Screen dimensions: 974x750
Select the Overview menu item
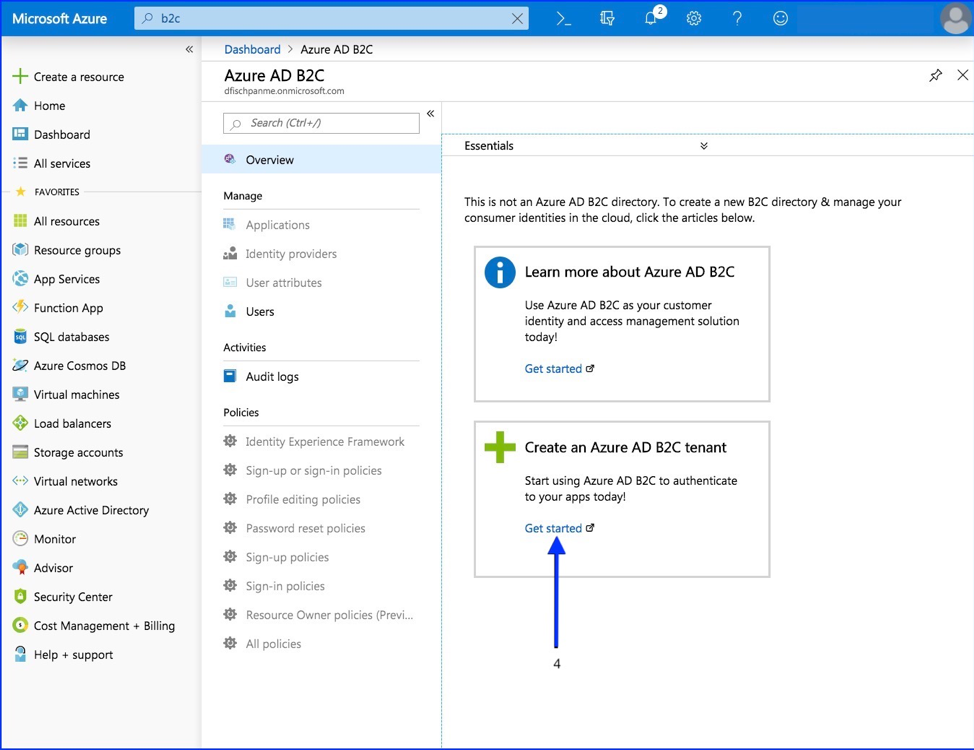click(321, 160)
